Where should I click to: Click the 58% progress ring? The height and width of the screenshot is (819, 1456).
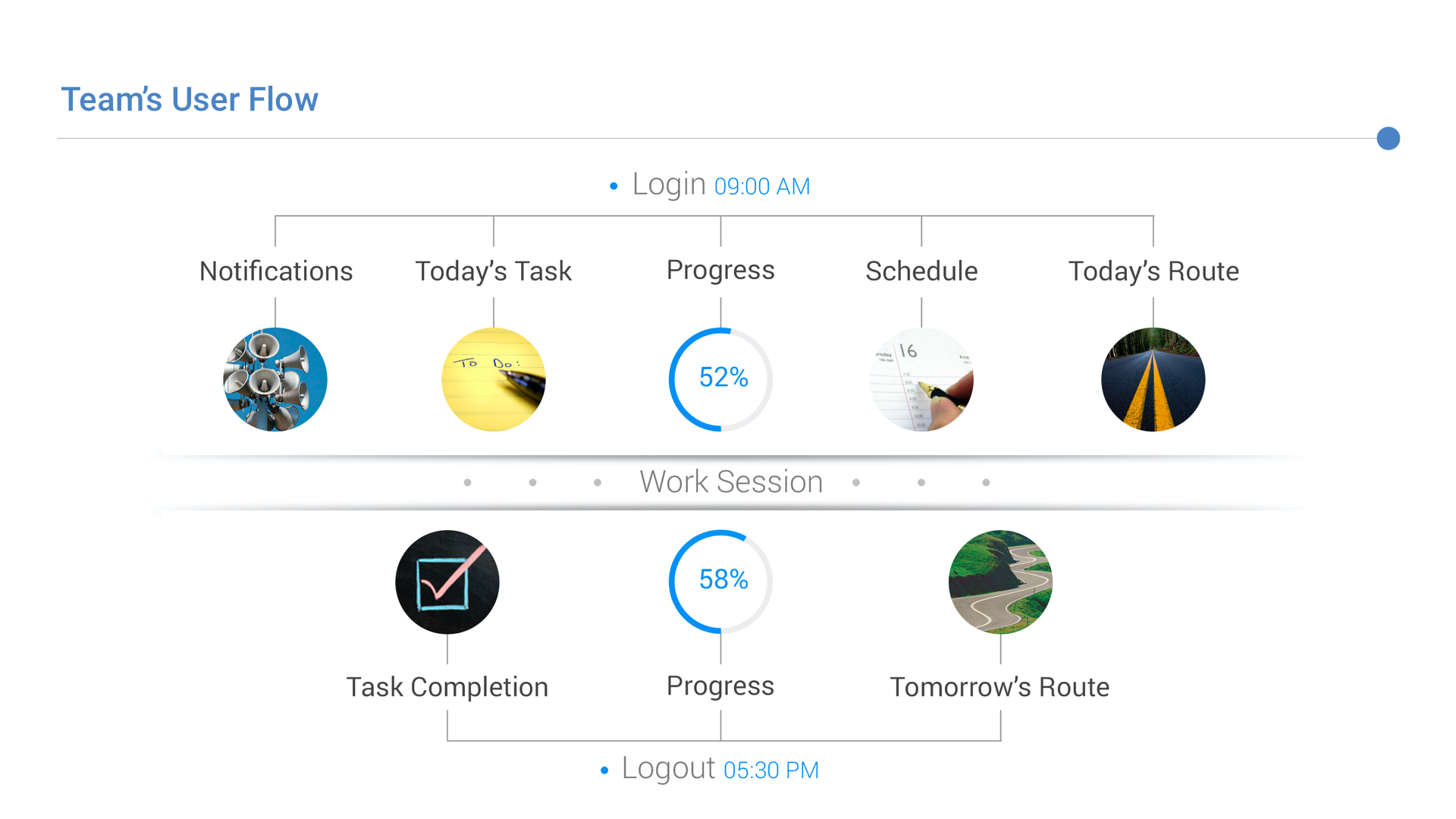pos(721,582)
